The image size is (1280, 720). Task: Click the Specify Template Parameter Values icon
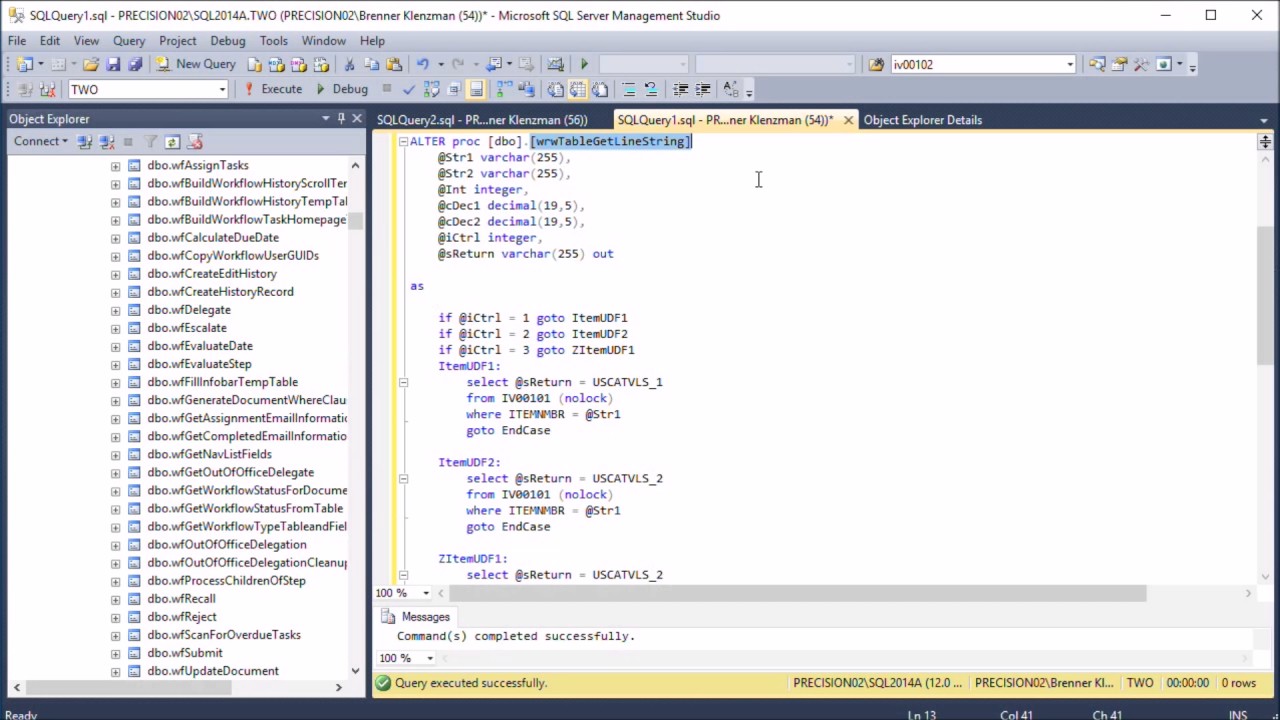(731, 89)
